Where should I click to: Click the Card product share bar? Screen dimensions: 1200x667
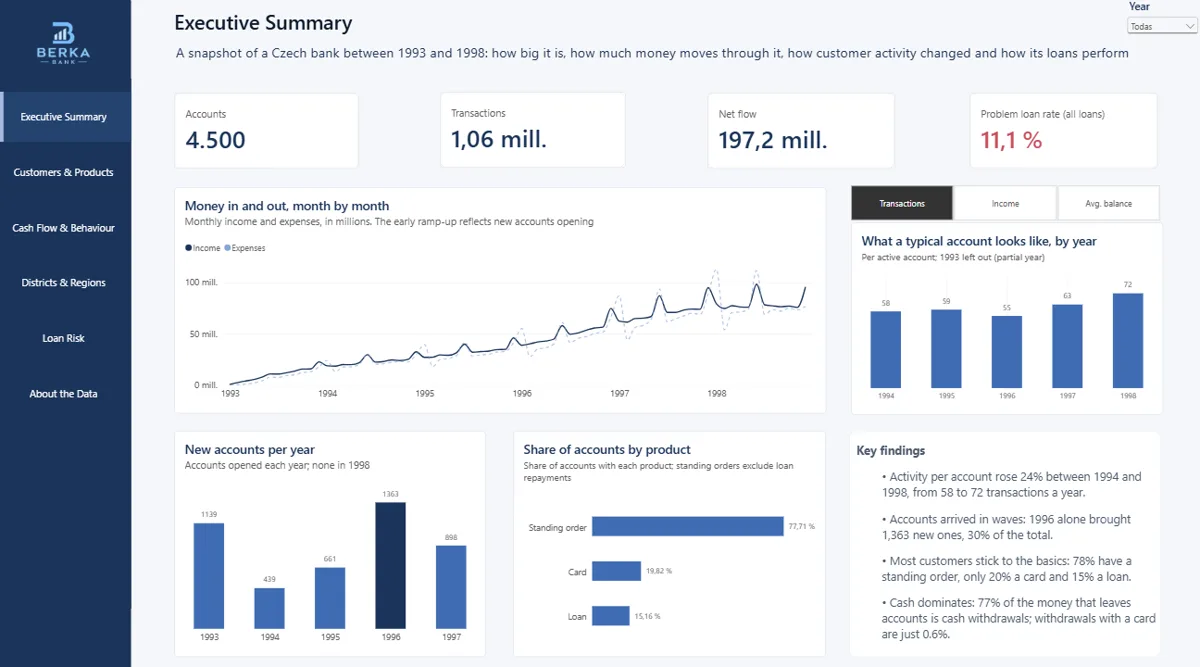coord(616,571)
